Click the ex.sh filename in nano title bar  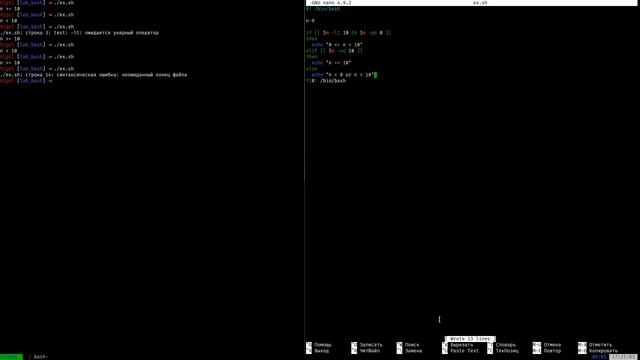click(x=480, y=3)
